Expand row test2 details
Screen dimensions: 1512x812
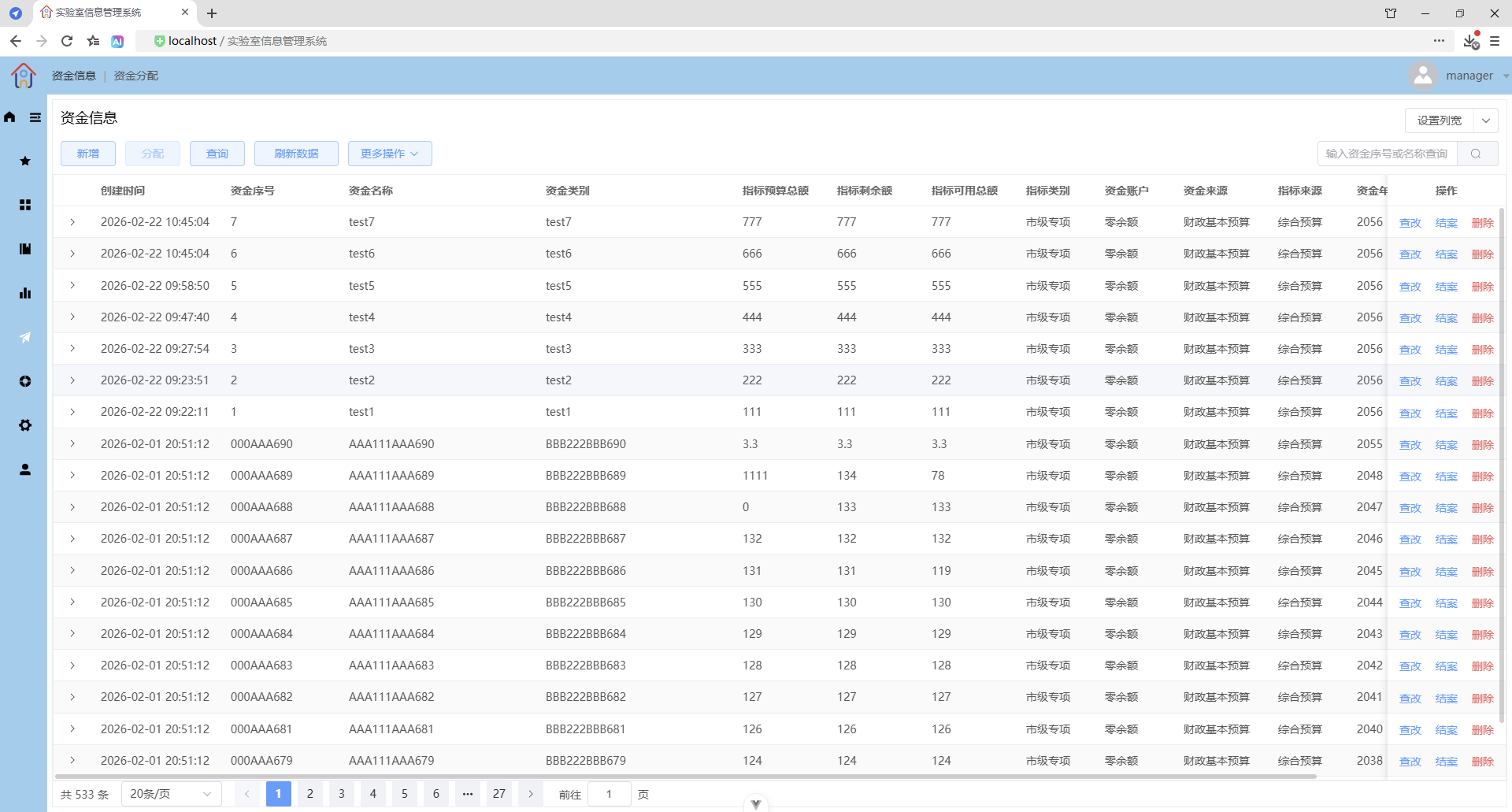72,380
